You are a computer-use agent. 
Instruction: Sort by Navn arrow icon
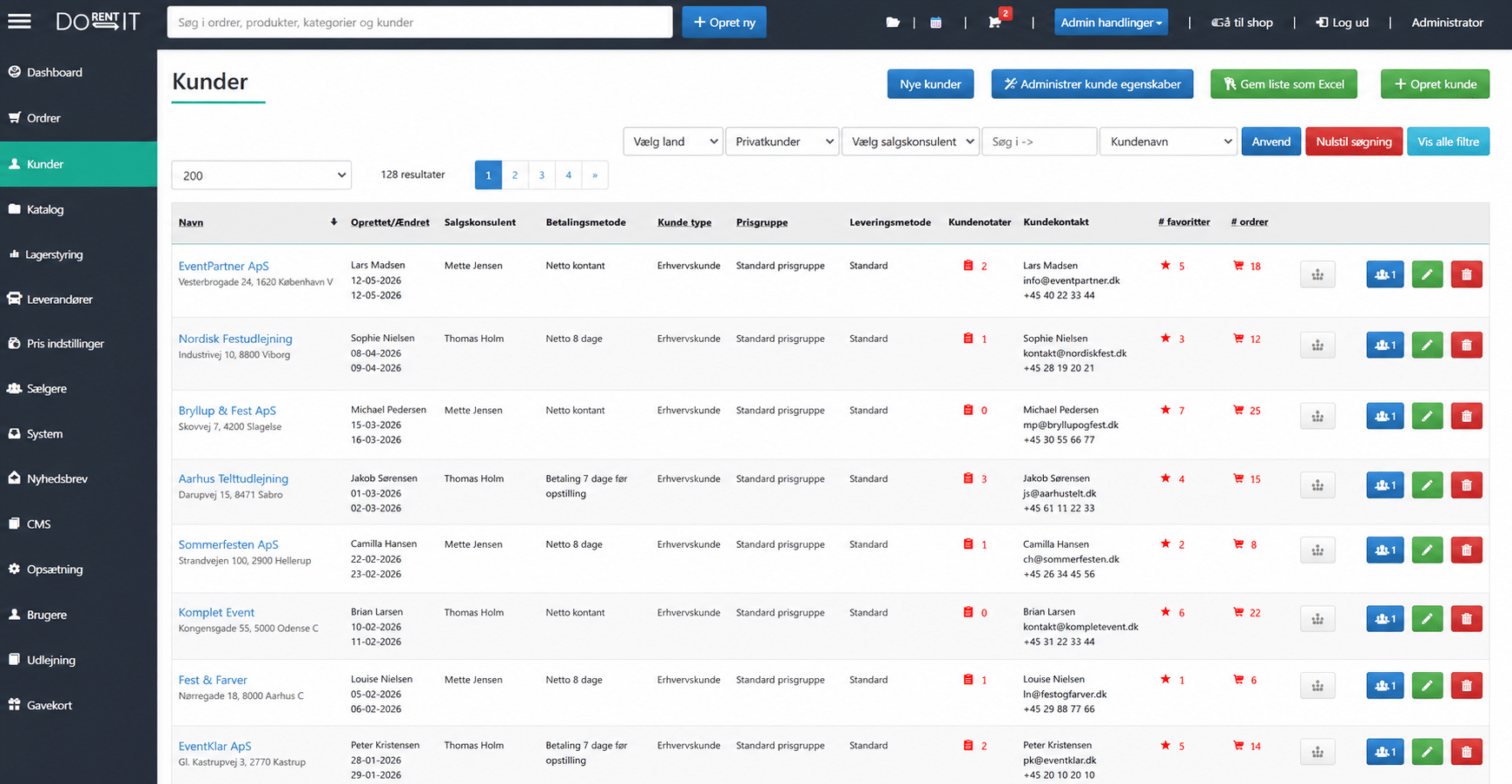(x=333, y=222)
